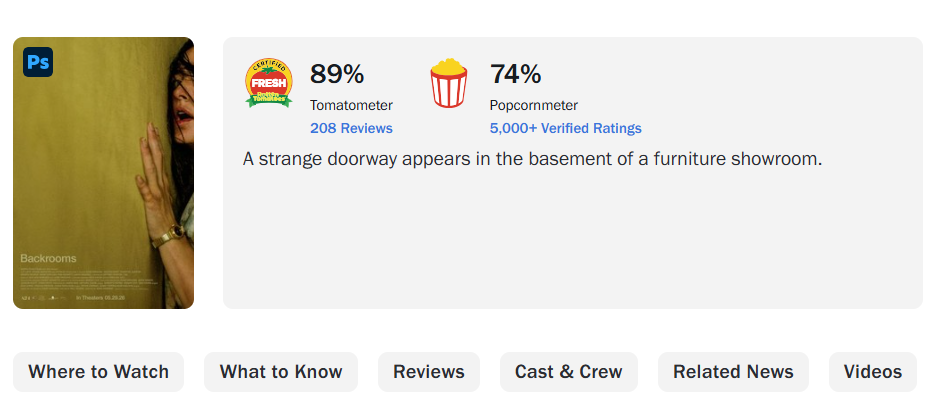This screenshot has width=946, height=401.
Task: Open the Reviews section button
Action: tap(429, 371)
